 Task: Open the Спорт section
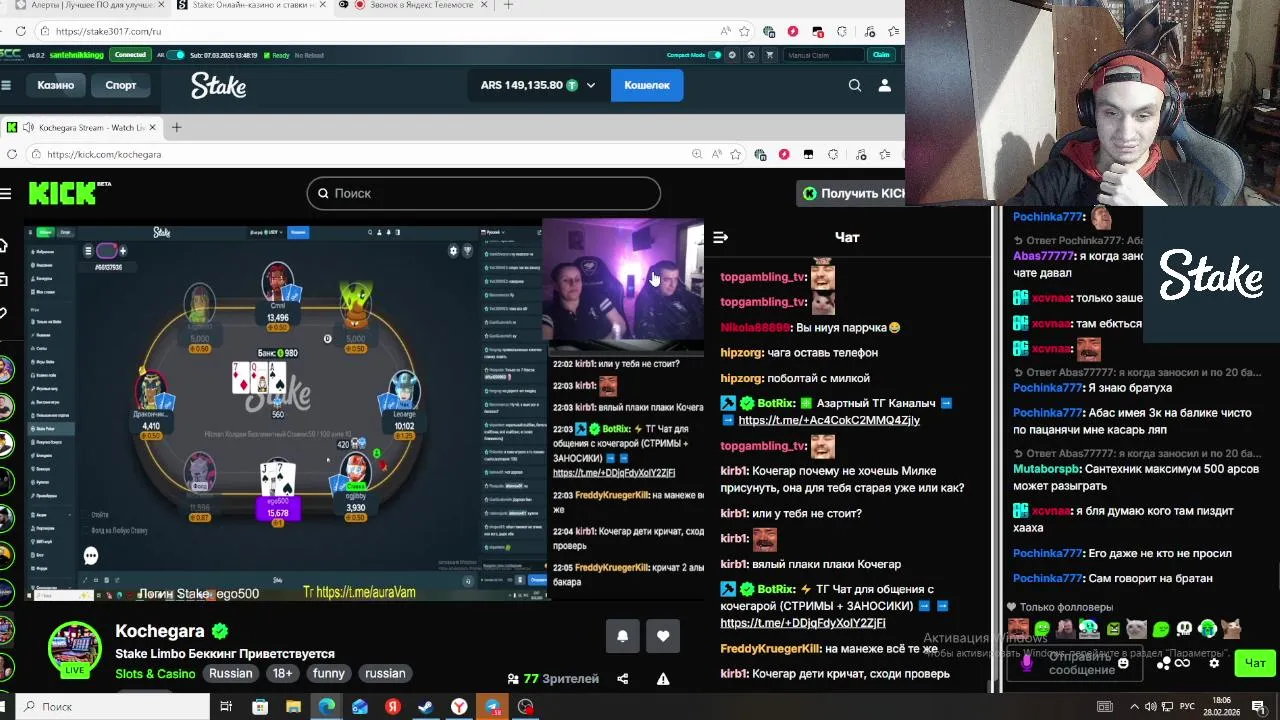pos(121,85)
